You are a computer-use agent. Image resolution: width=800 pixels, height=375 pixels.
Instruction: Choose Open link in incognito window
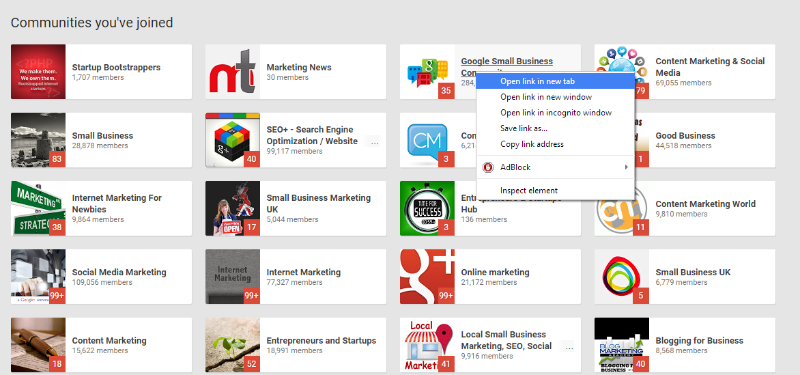tap(556, 113)
